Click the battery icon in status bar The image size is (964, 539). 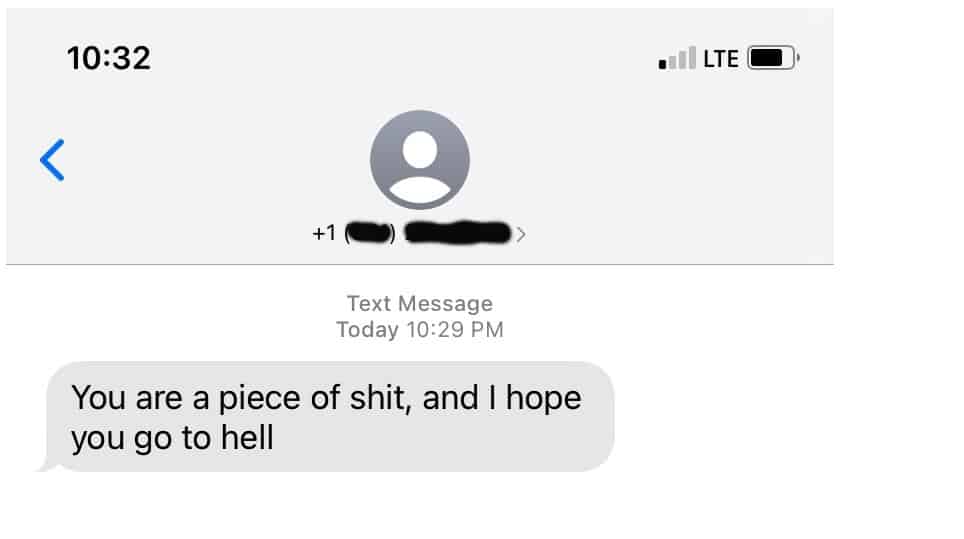click(770, 58)
